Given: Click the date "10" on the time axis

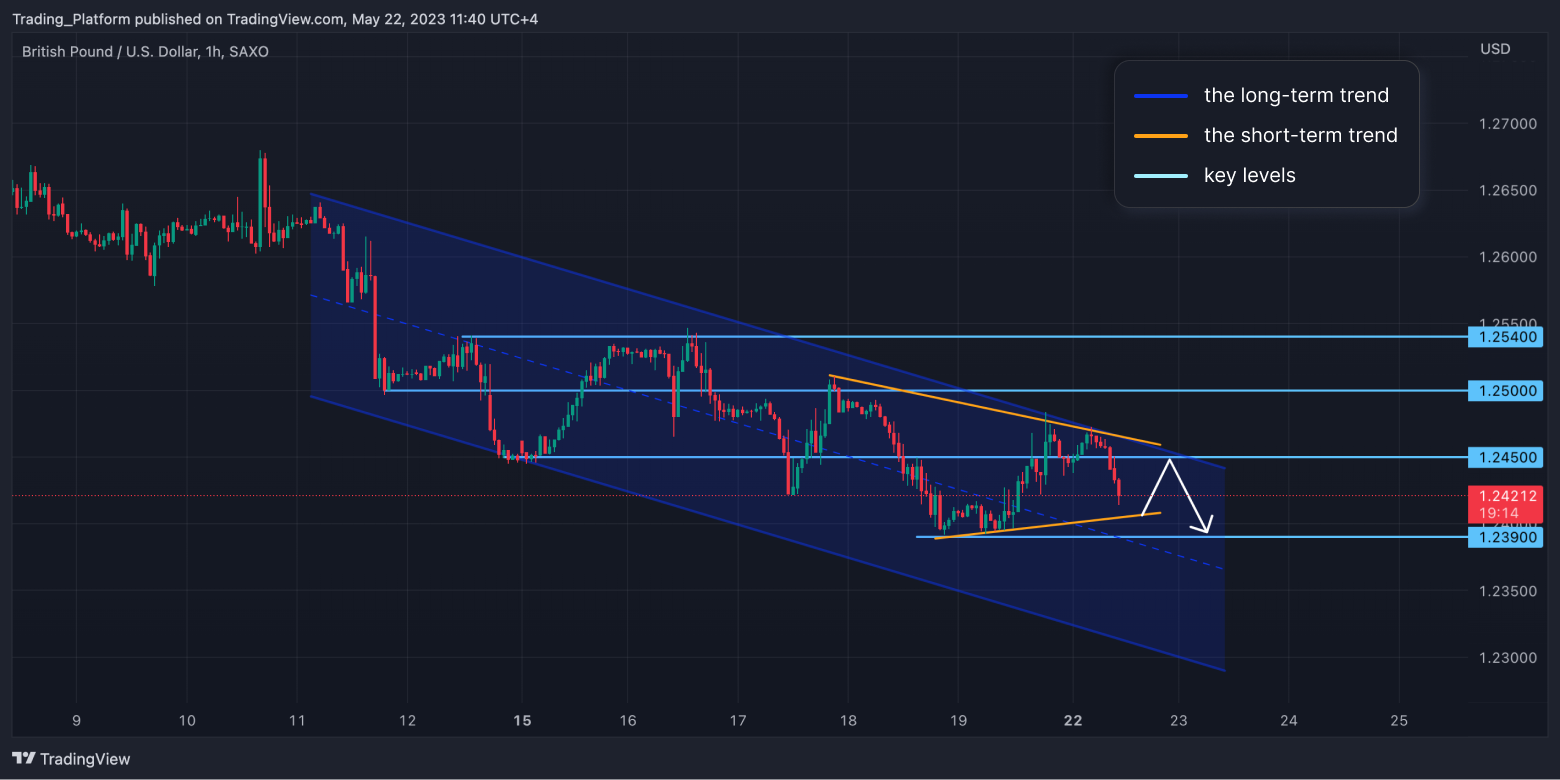Looking at the screenshot, I should pyautogui.click(x=187, y=720).
